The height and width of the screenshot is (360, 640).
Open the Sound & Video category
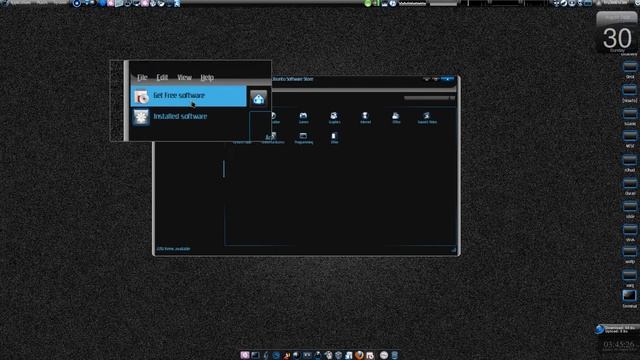click(x=427, y=118)
